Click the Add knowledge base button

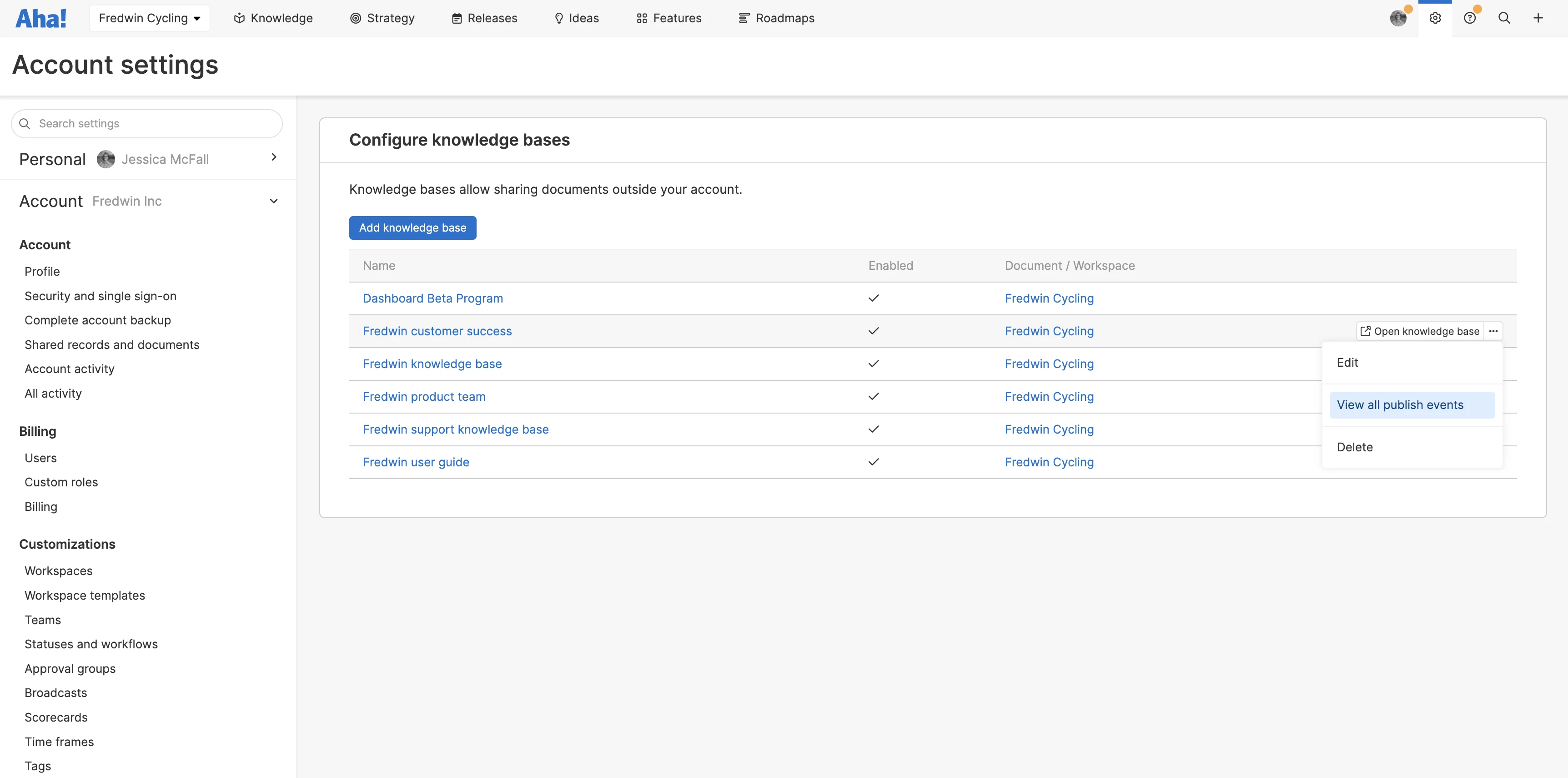[x=412, y=227]
